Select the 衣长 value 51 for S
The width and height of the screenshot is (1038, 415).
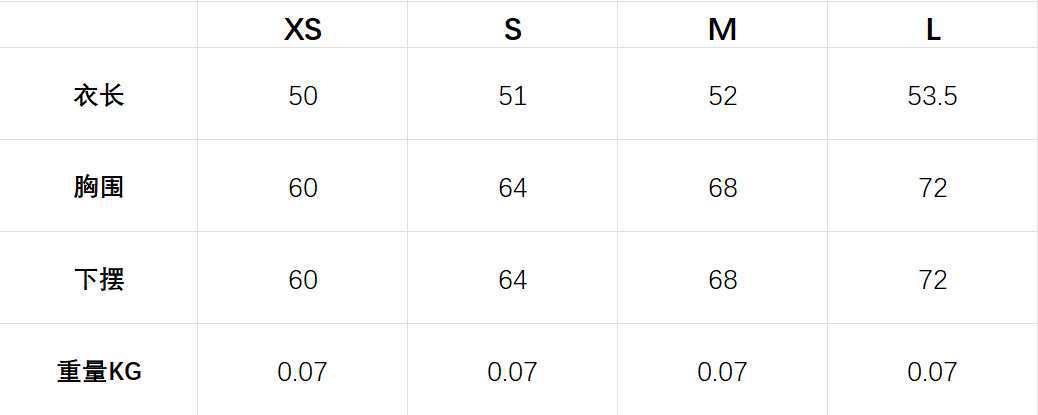(x=513, y=96)
